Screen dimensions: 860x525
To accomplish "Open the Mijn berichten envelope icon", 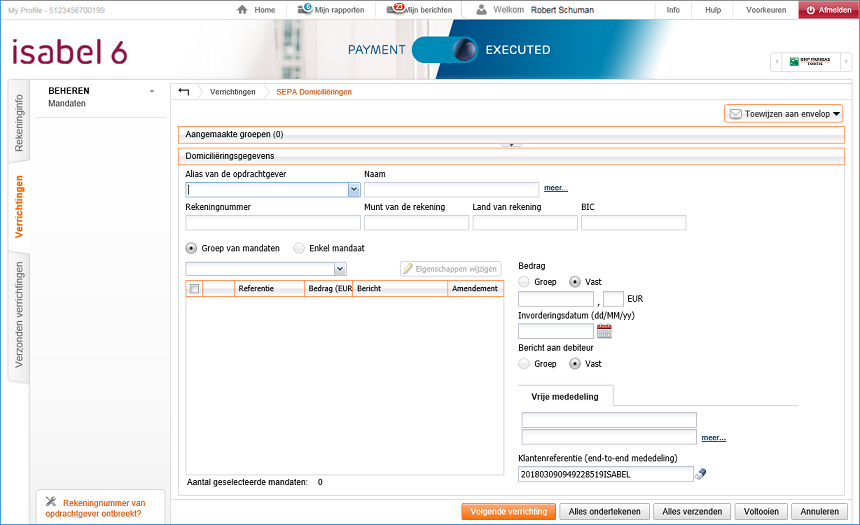I will [395, 9].
